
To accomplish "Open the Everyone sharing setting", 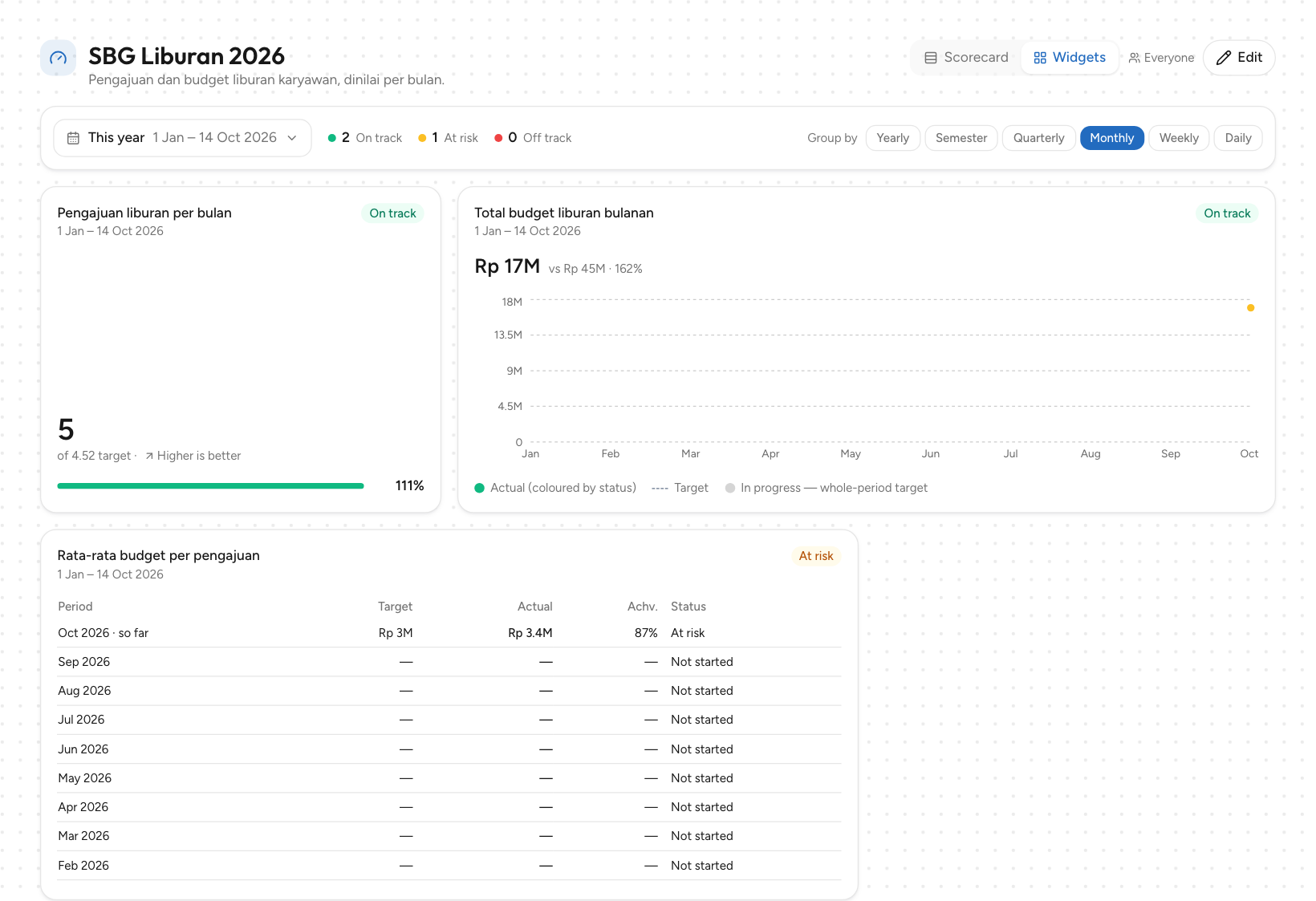I will [1161, 58].
